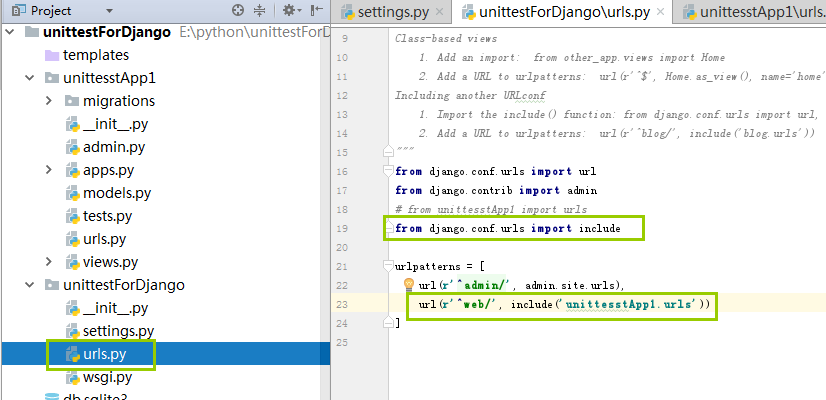
Task: Click the Python file icon on settings.py tab
Action: tap(348, 13)
